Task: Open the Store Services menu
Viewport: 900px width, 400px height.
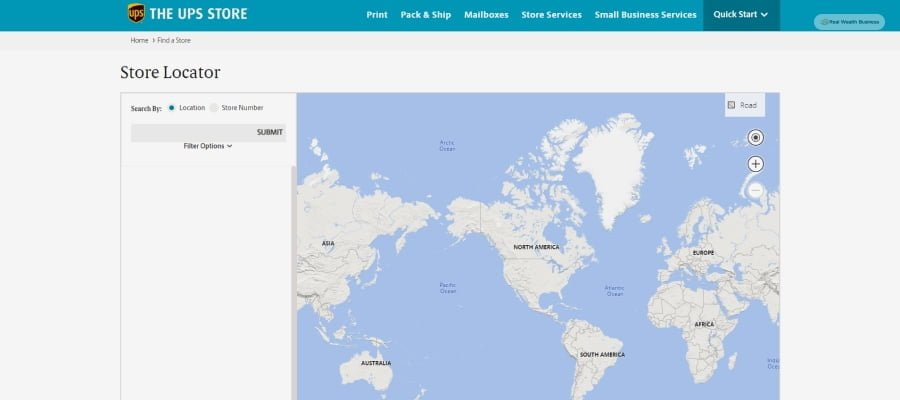Action: pyautogui.click(x=552, y=15)
